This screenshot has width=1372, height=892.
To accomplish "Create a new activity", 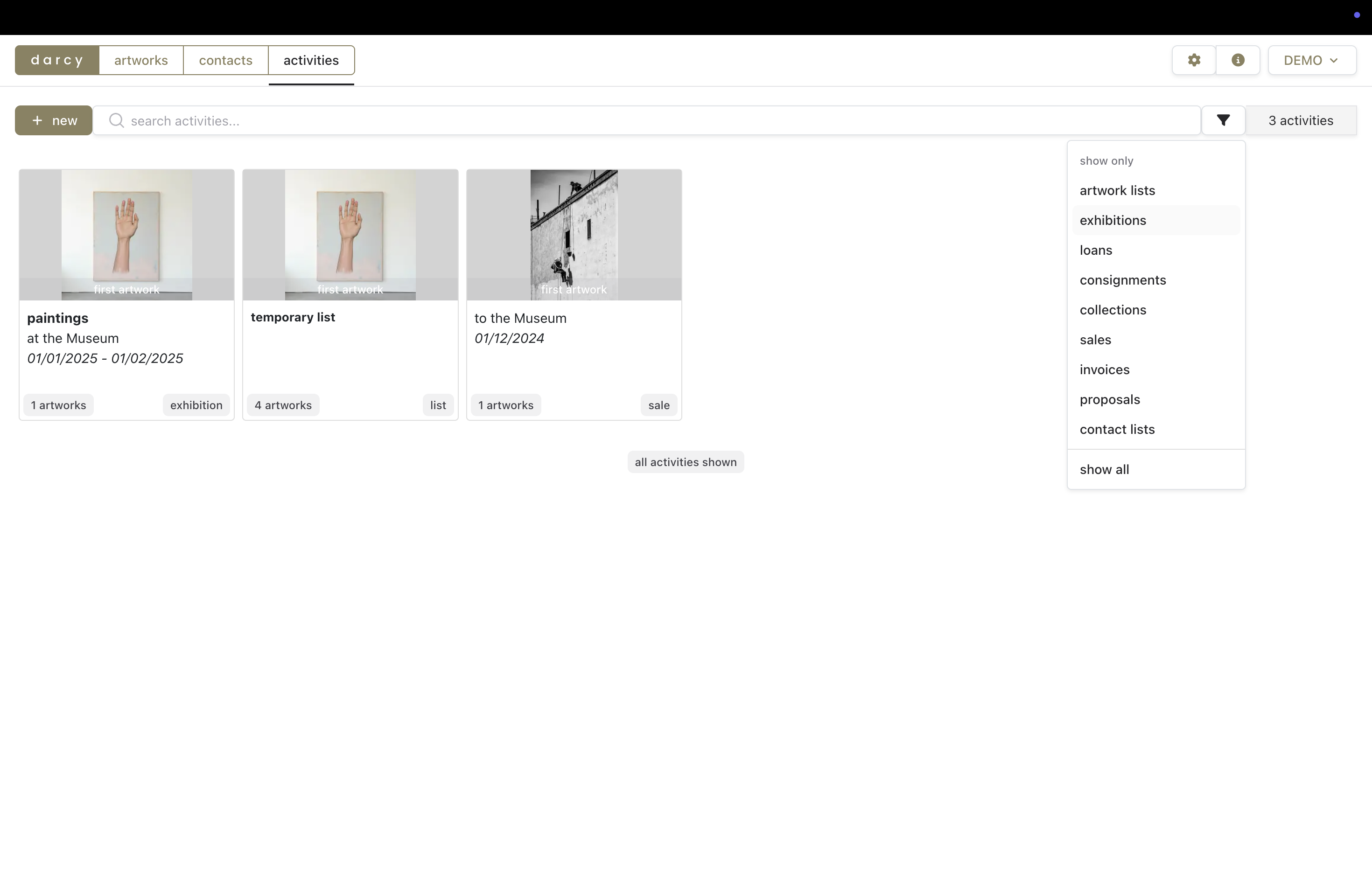I will pyautogui.click(x=54, y=120).
